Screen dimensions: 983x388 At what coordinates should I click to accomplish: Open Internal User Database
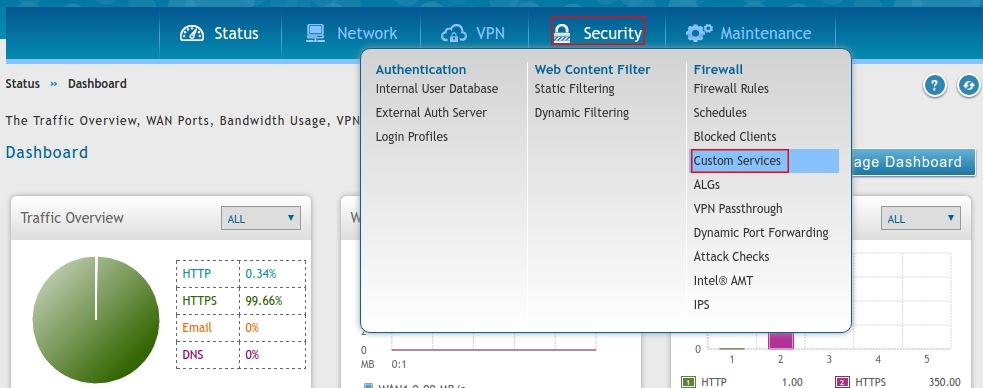(437, 89)
